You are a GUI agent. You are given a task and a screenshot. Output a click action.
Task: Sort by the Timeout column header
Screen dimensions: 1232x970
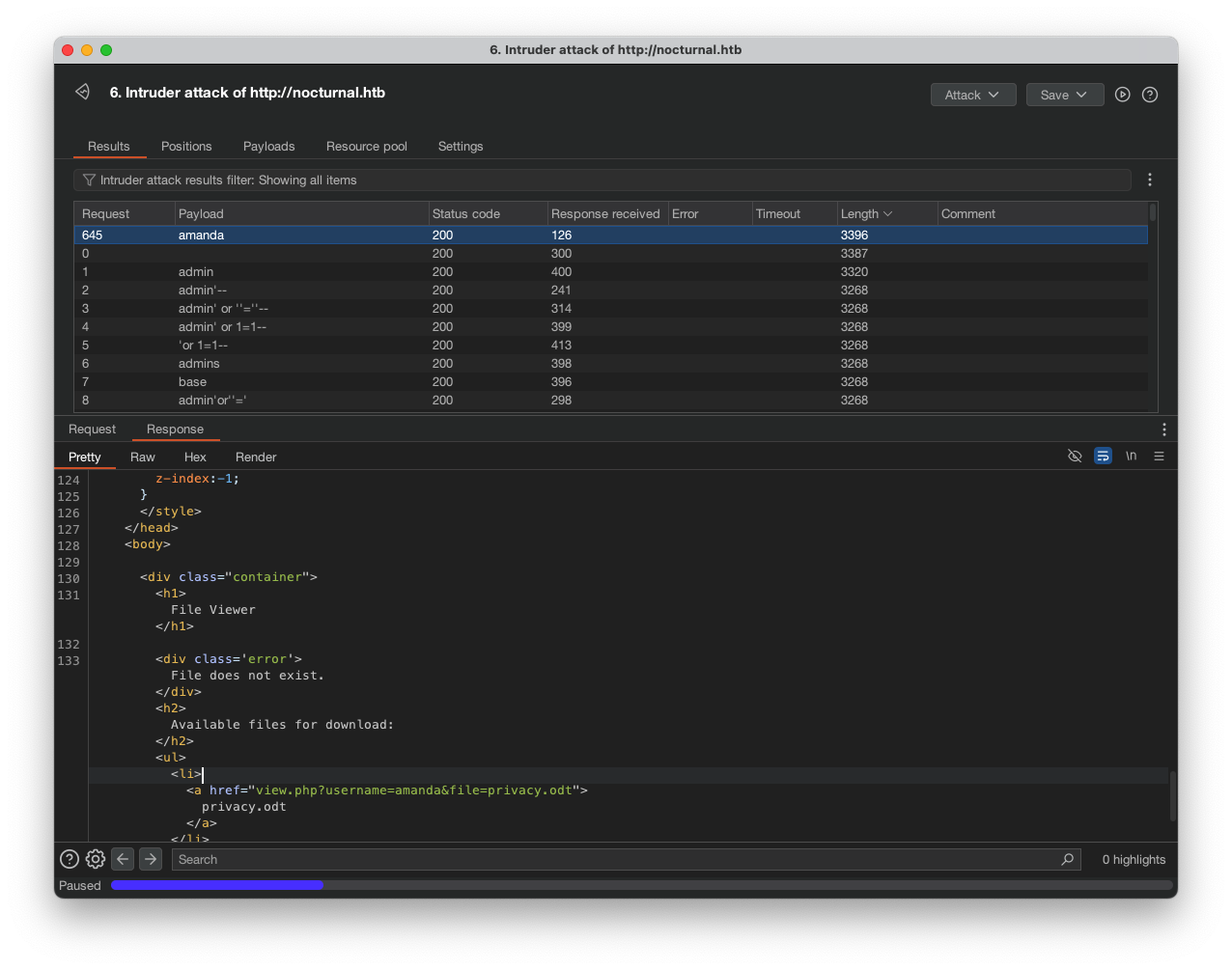pyautogui.click(x=794, y=214)
